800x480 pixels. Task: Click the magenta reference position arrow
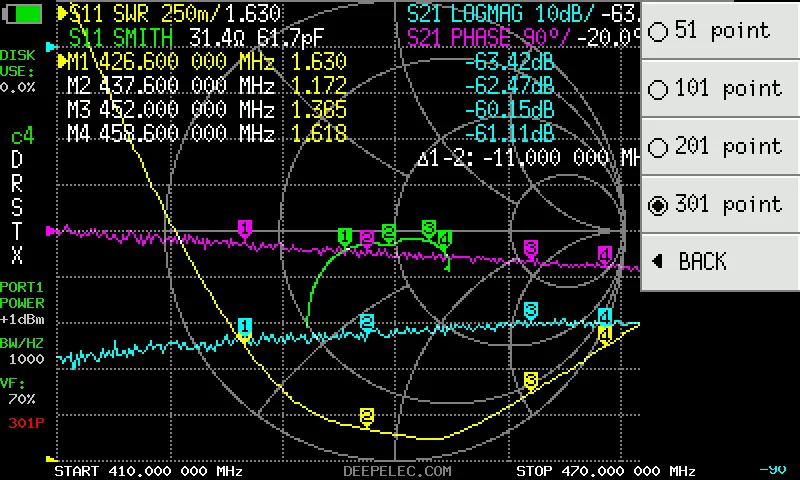pyautogui.click(x=51, y=231)
